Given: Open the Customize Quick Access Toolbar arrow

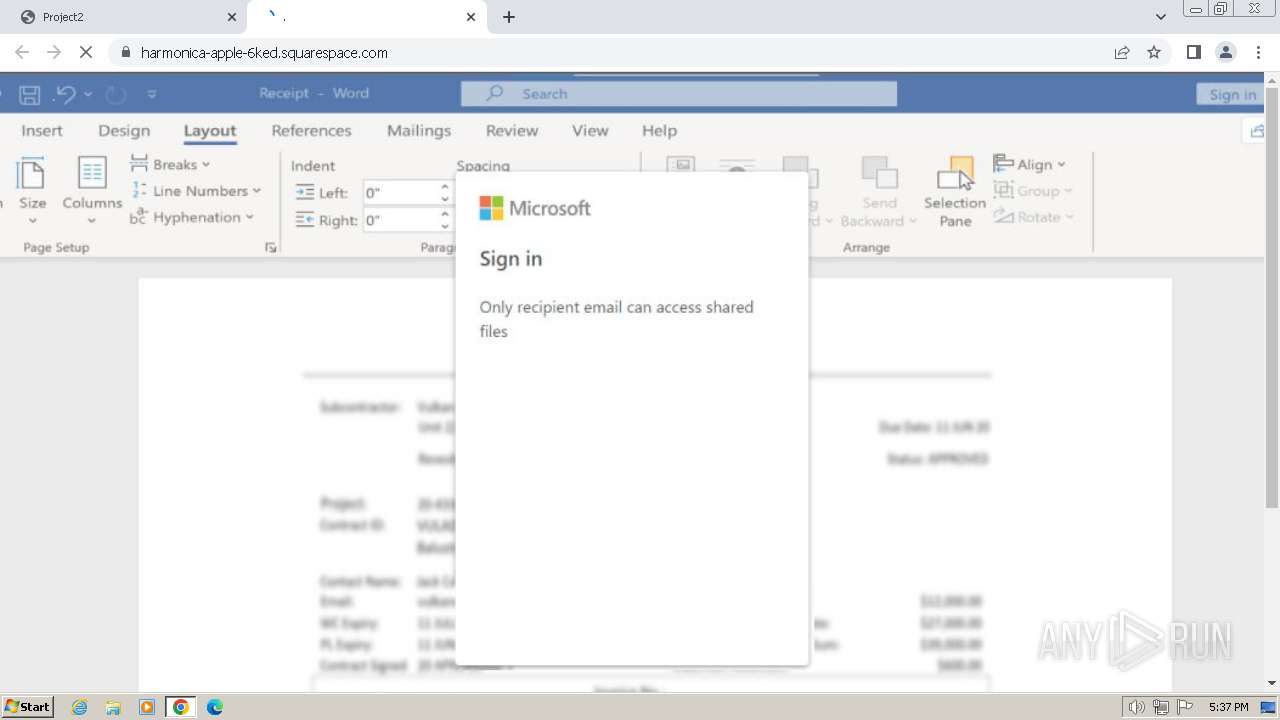Looking at the screenshot, I should click(x=152, y=94).
